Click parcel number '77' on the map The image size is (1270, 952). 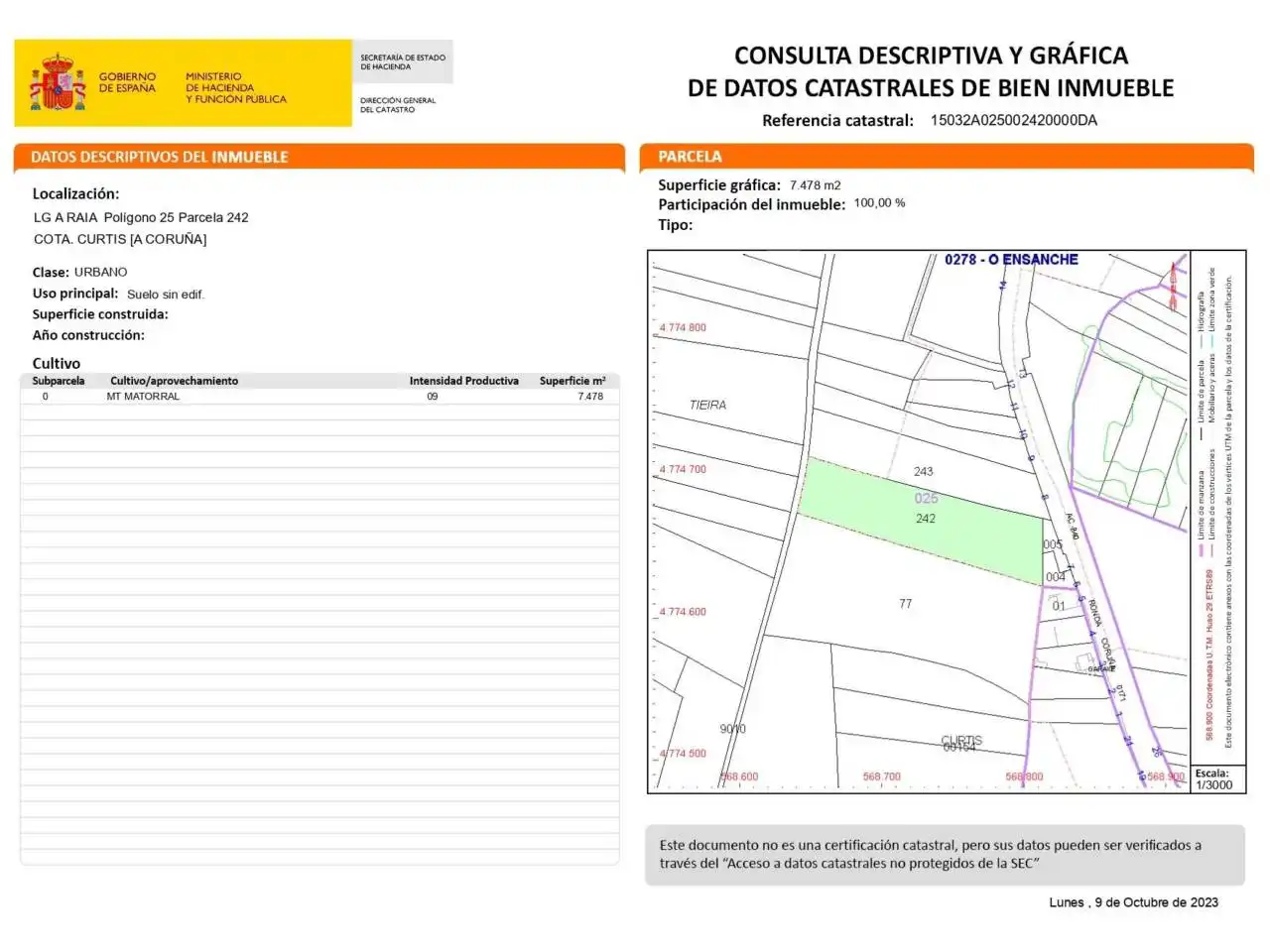[906, 604]
